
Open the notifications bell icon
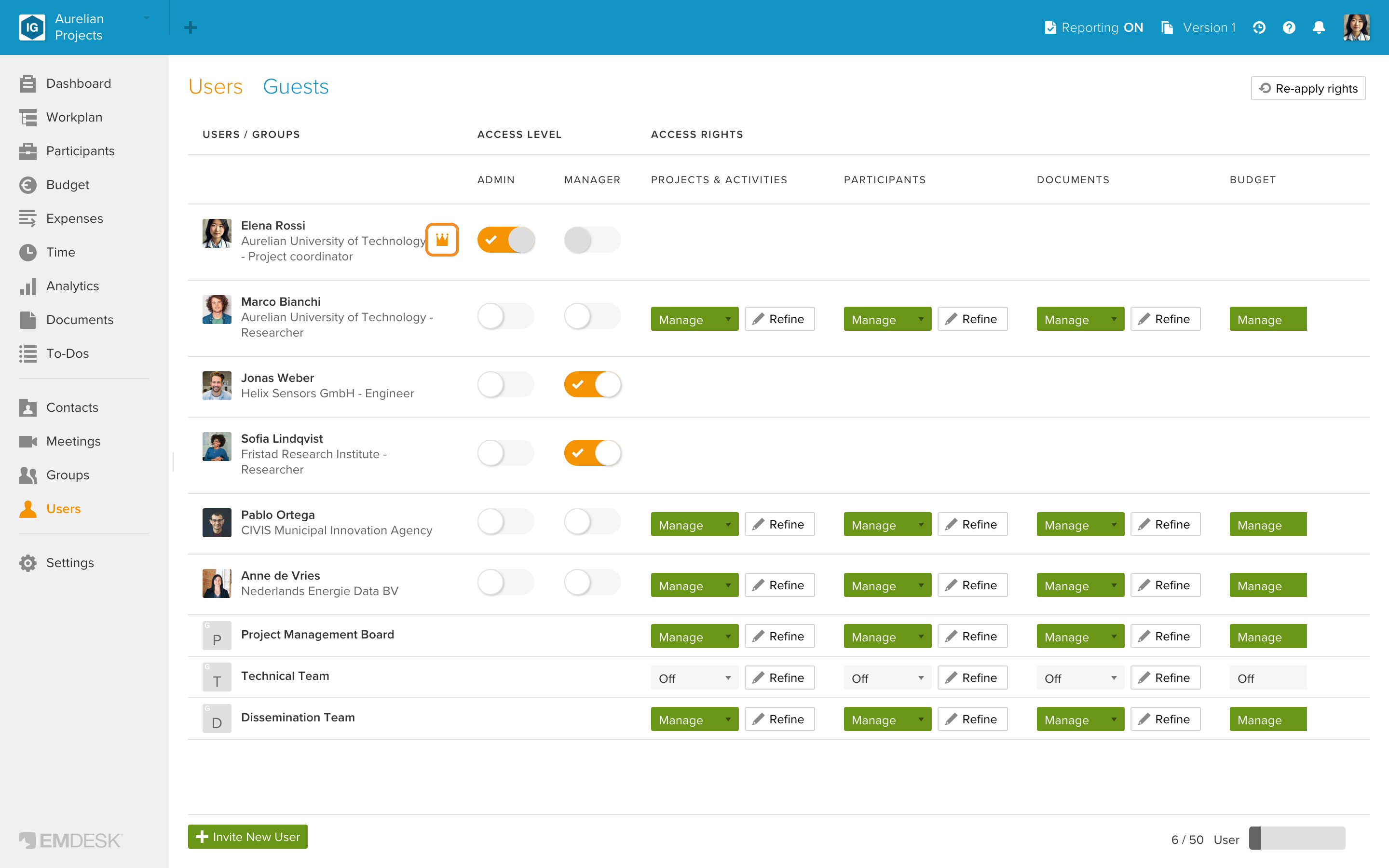1319,27
